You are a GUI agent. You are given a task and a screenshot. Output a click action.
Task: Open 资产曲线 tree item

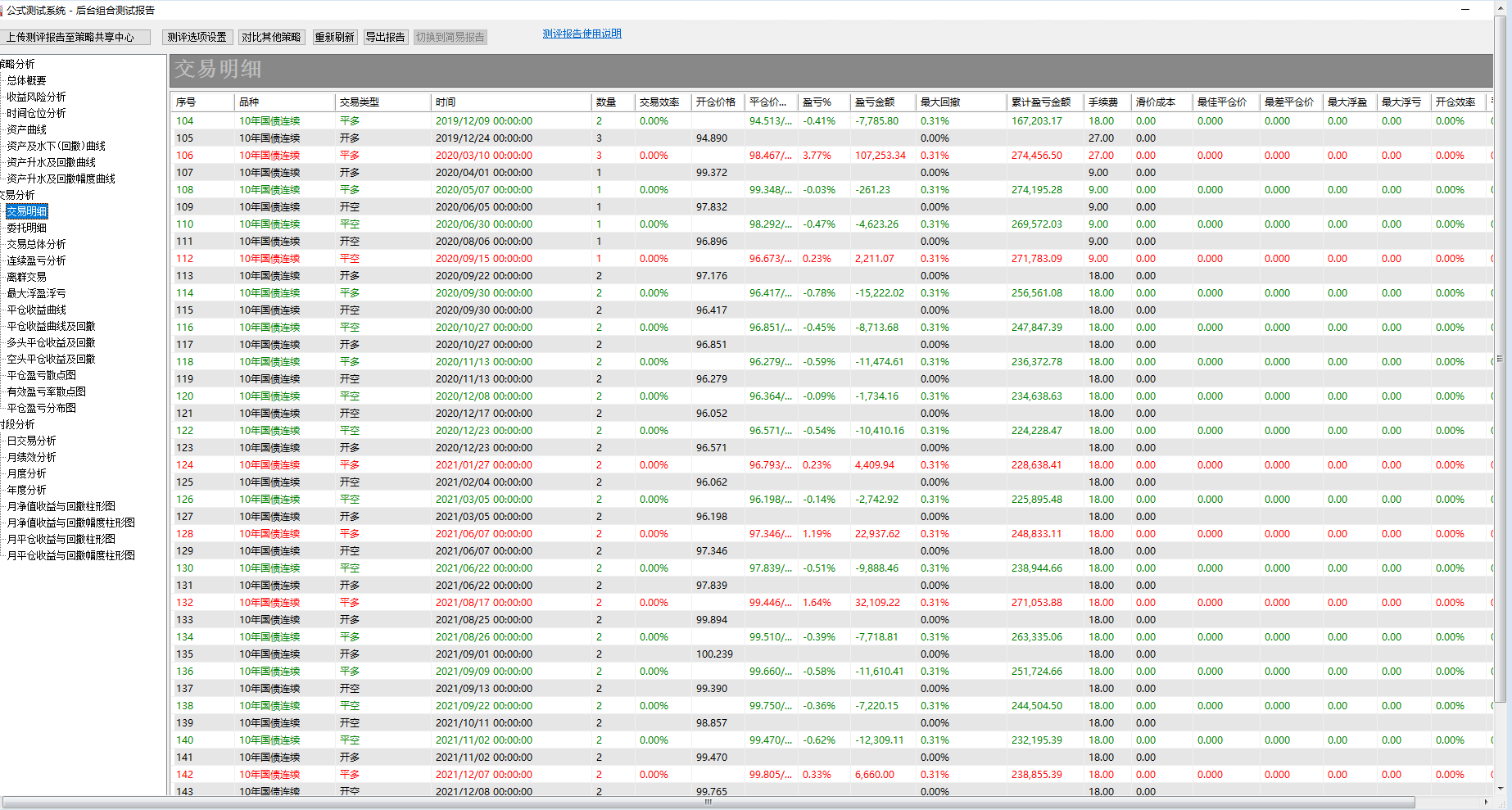[x=26, y=129]
